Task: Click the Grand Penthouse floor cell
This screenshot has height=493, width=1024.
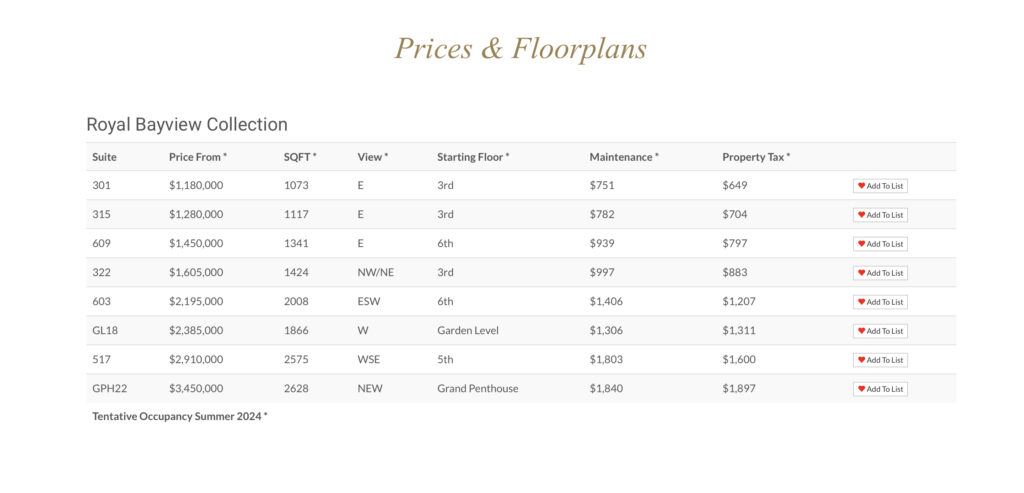Action: (x=477, y=389)
